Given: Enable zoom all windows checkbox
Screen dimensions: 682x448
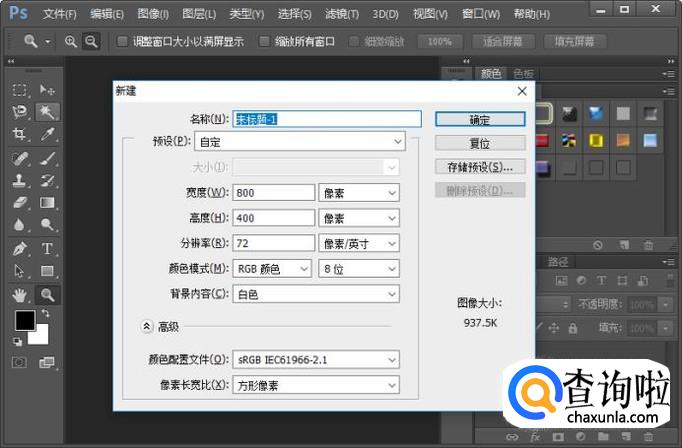Looking at the screenshot, I should (264, 42).
